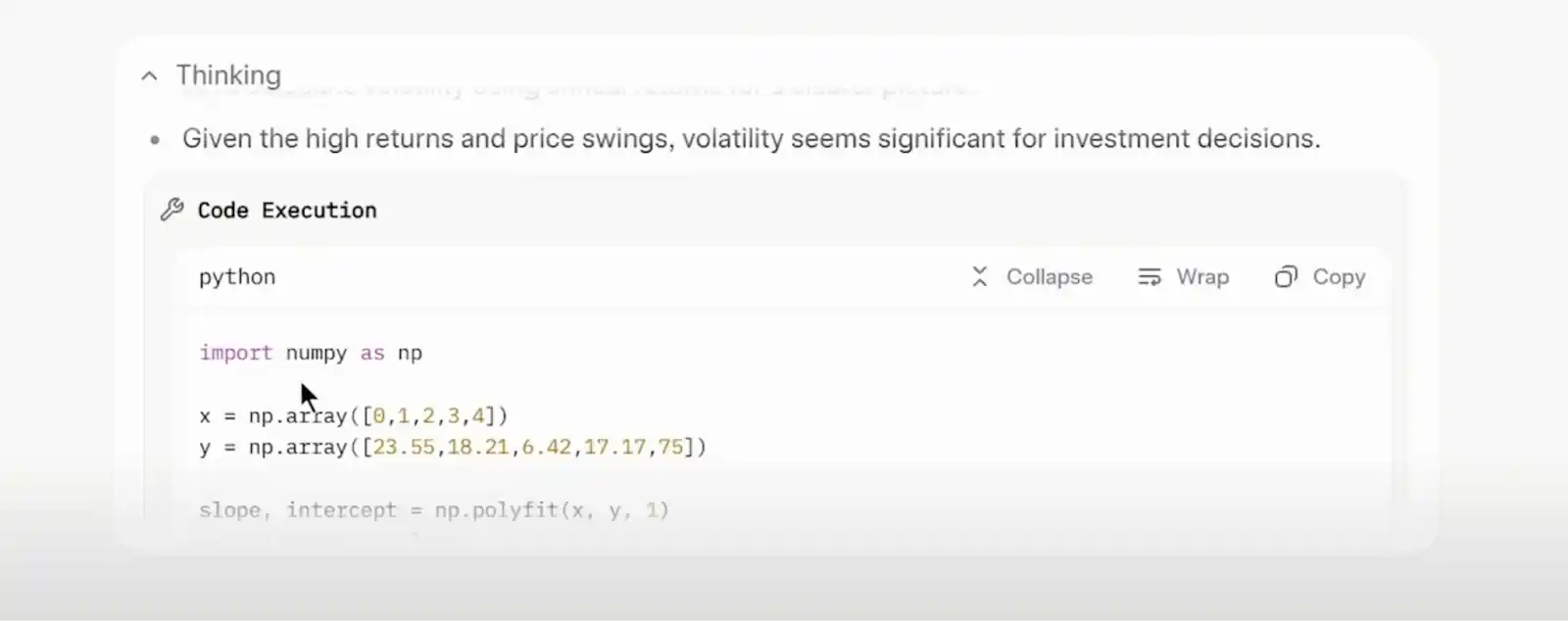This screenshot has width=1568, height=621.
Task: Copy the python code
Action: click(x=1320, y=277)
